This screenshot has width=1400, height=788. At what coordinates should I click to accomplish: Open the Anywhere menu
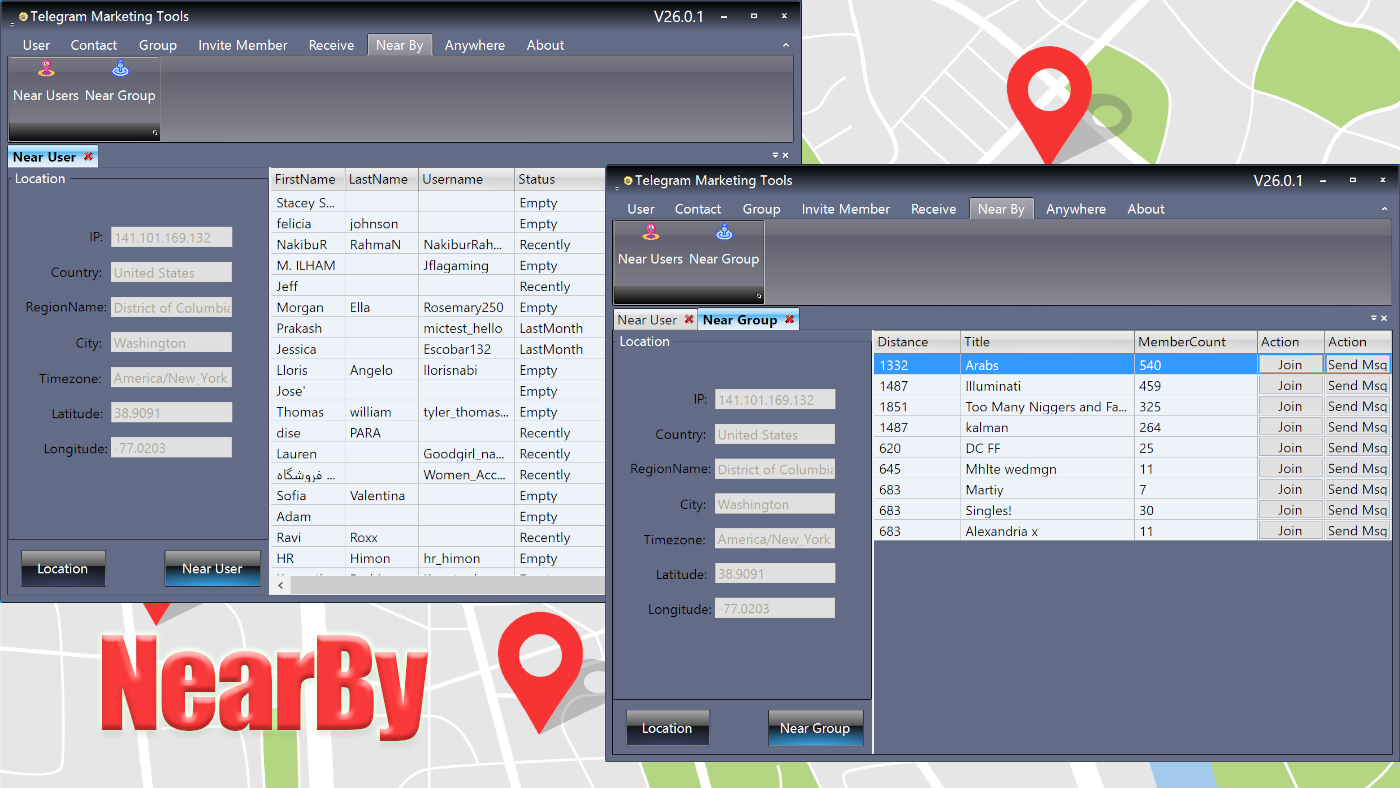[x=1075, y=209]
